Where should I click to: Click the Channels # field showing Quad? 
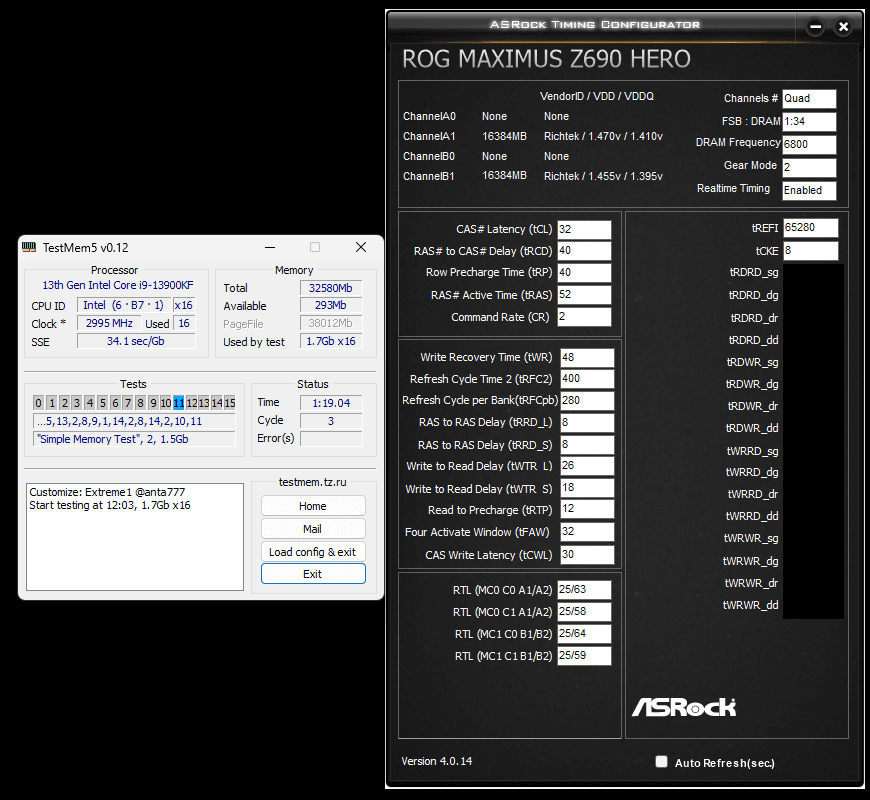pos(809,99)
